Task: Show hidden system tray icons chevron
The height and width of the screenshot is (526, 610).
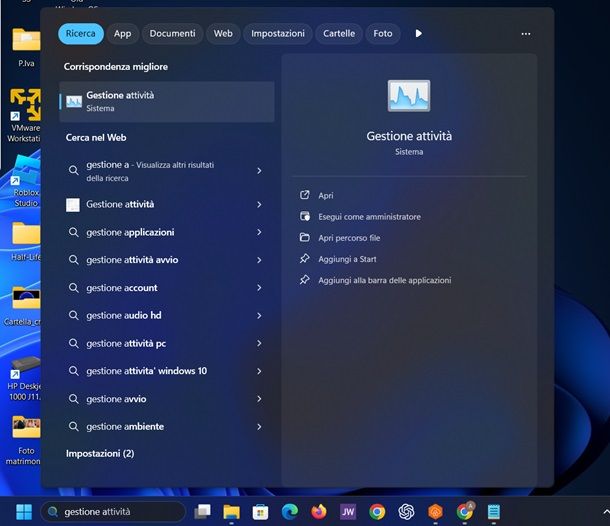Action: coord(606,512)
